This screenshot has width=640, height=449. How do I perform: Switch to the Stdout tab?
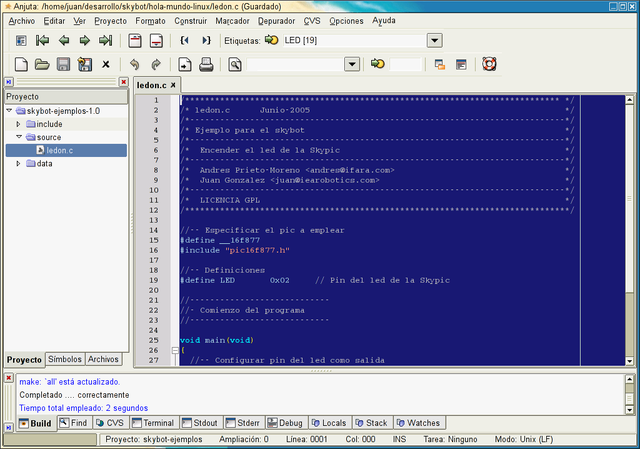coord(200,423)
